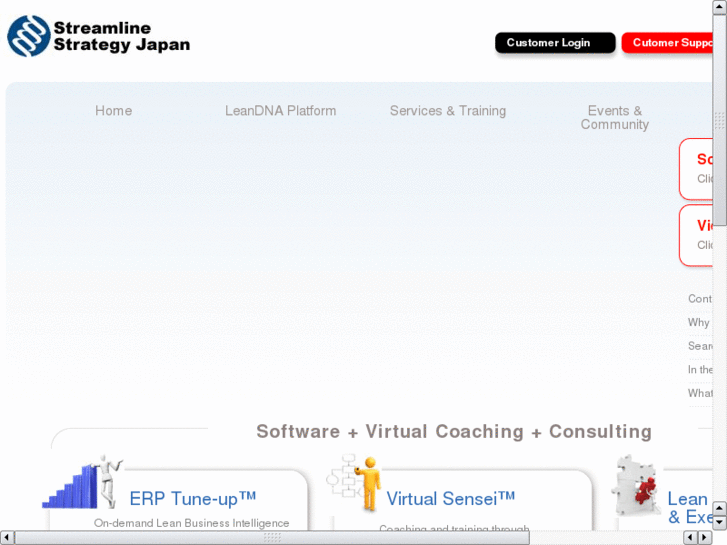The image size is (727, 545).
Task: Open the 'What' sidebar link
Action: pos(700,393)
